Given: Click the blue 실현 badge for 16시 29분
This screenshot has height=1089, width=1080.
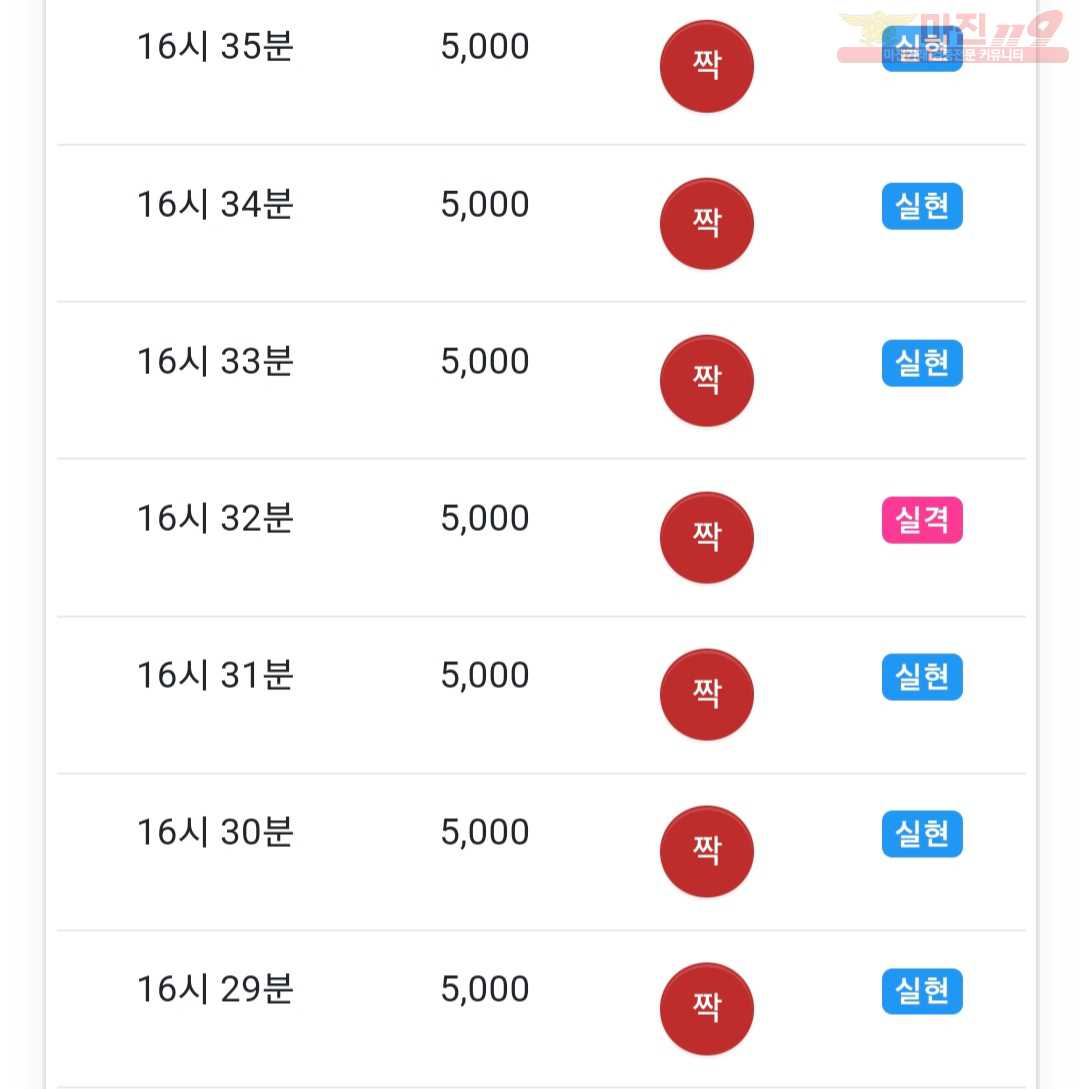Looking at the screenshot, I should click(922, 991).
